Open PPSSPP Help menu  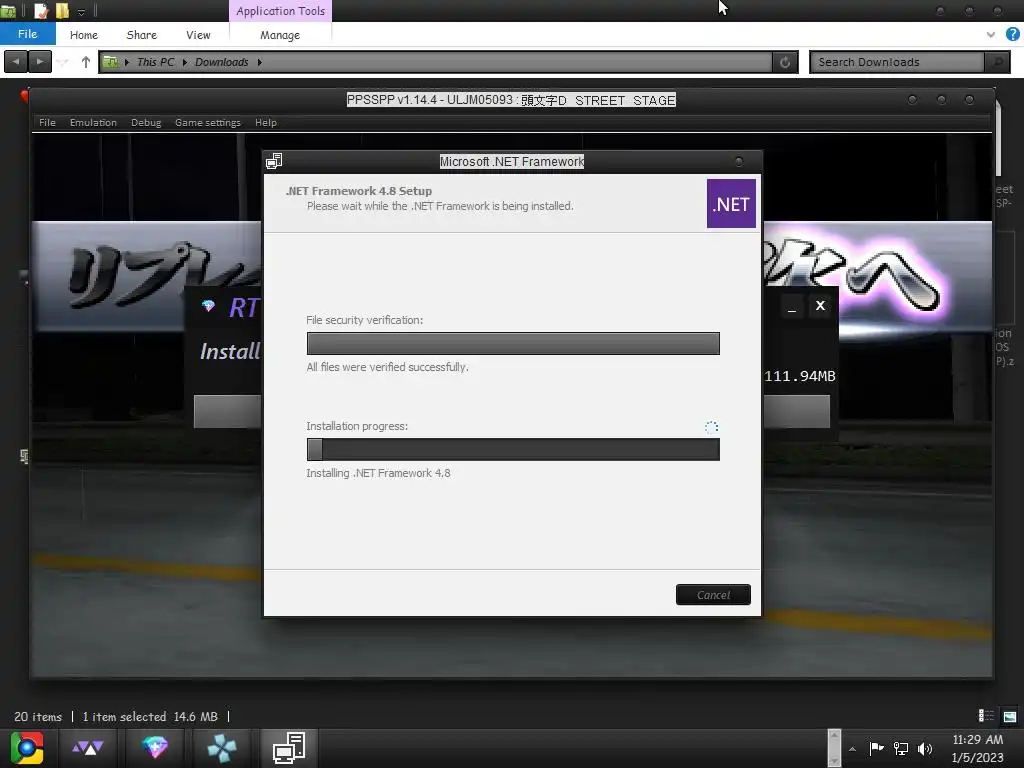[266, 122]
